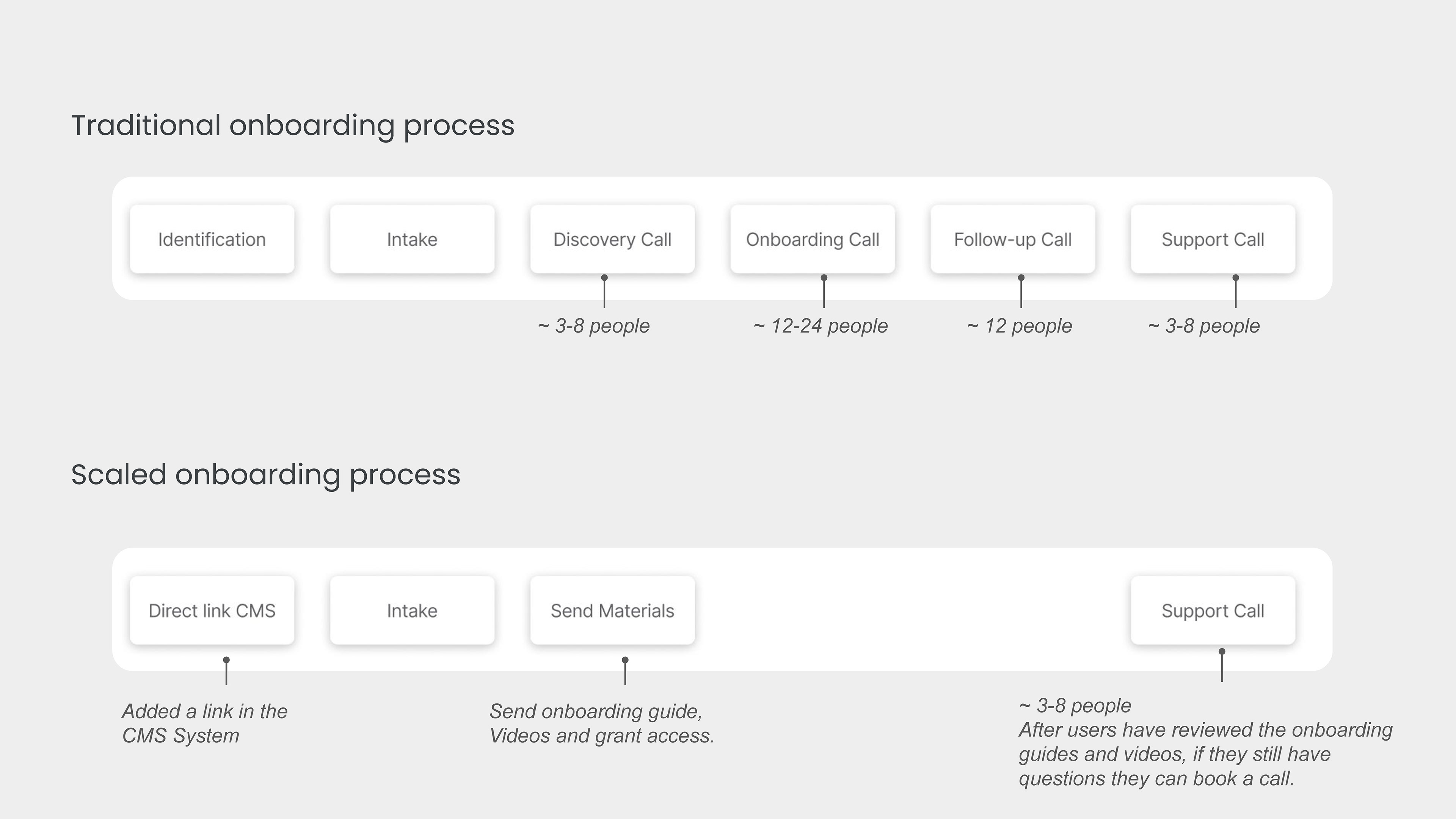
Task: Click the "Scaled onboarding process" heading
Action: [266, 474]
